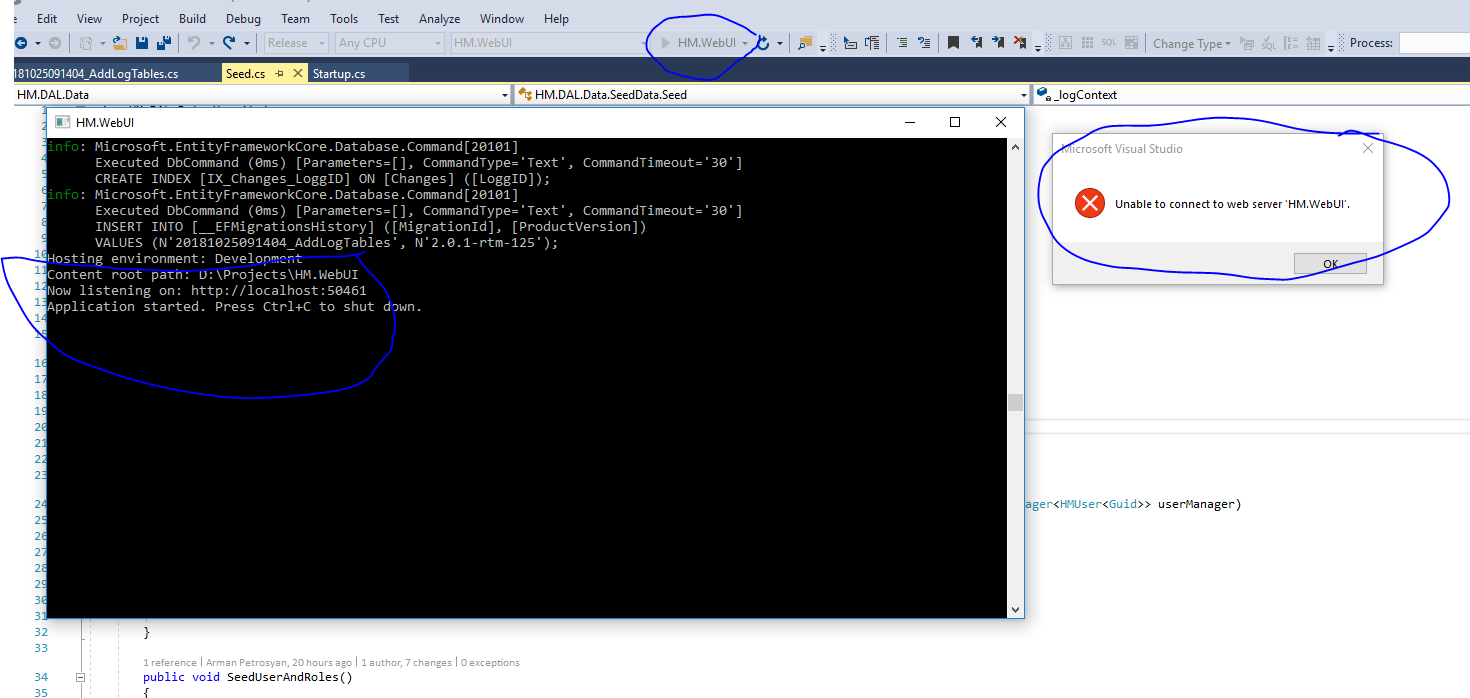Click the greyed SQL toolbar icon
The width and height of the screenshot is (1470, 698).
pos(1109,43)
